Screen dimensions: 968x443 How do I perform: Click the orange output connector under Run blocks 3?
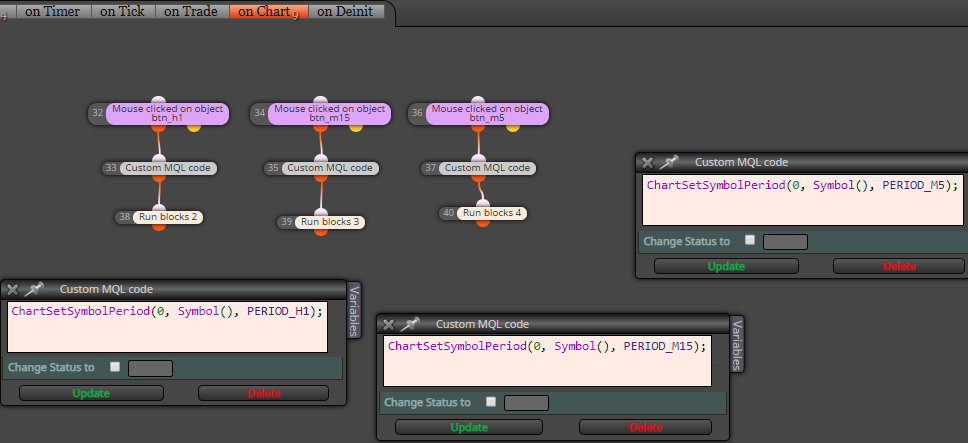click(x=320, y=231)
